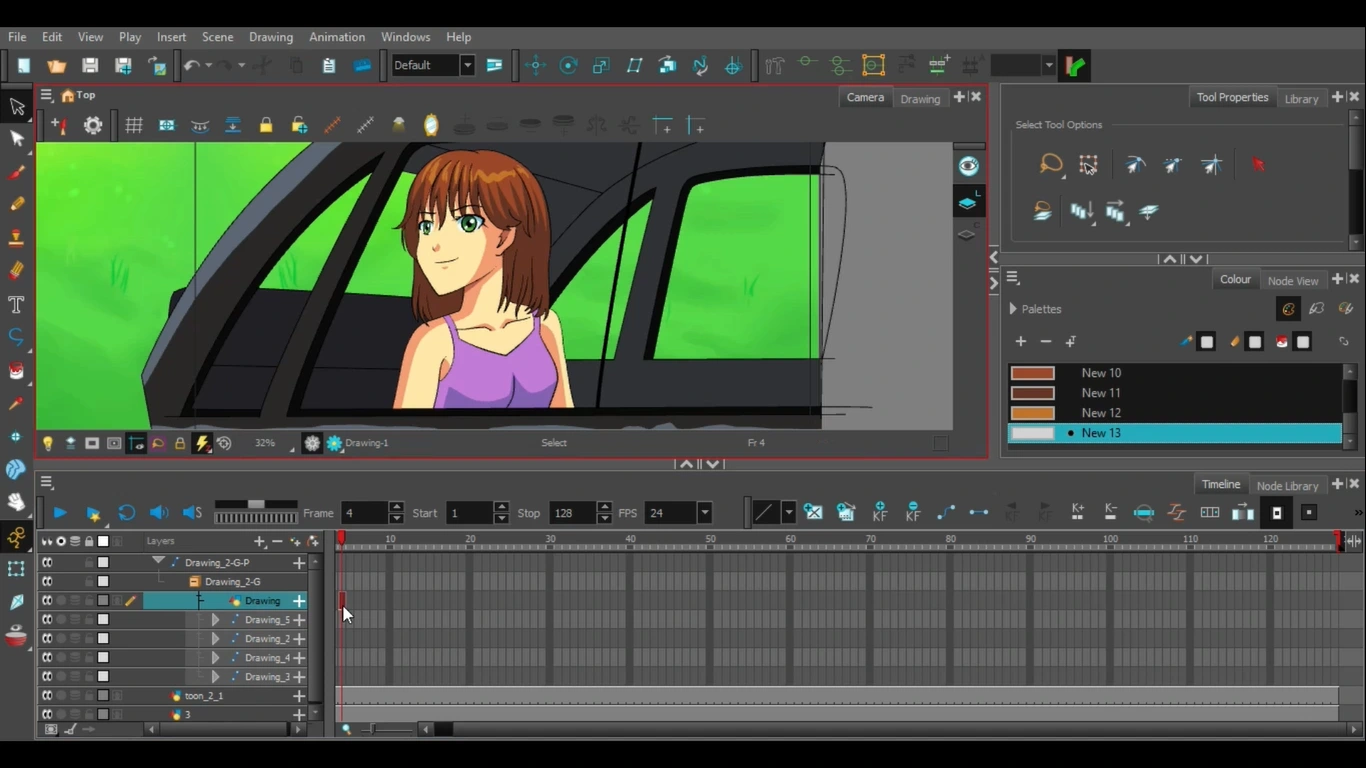Click the Add Keyframe KF plus icon

pyautogui.click(x=880, y=512)
